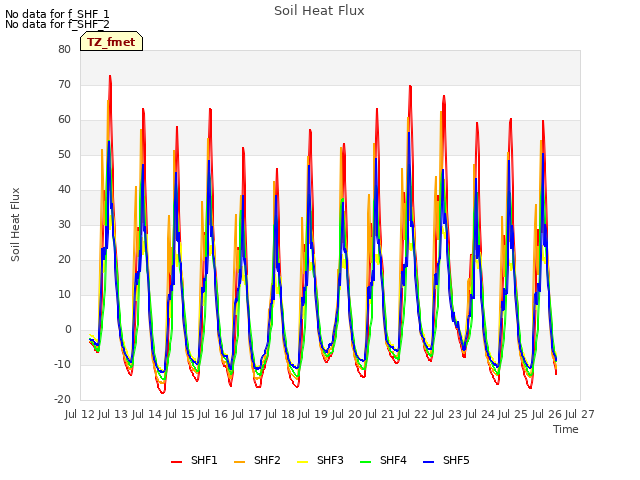Viewport: 640px width, 480px height.
Task: Click the 'Jul 14' x-axis tick label
Action: 147,414
